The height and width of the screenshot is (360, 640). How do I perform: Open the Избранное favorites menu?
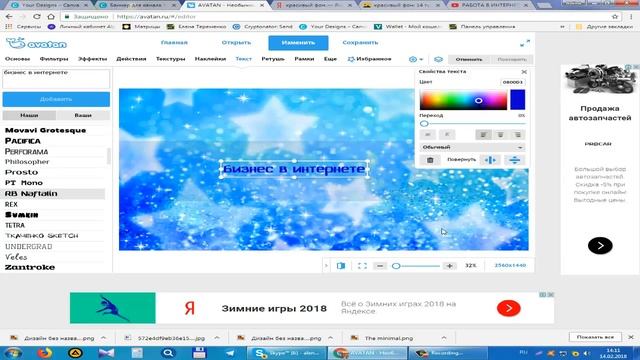point(369,59)
